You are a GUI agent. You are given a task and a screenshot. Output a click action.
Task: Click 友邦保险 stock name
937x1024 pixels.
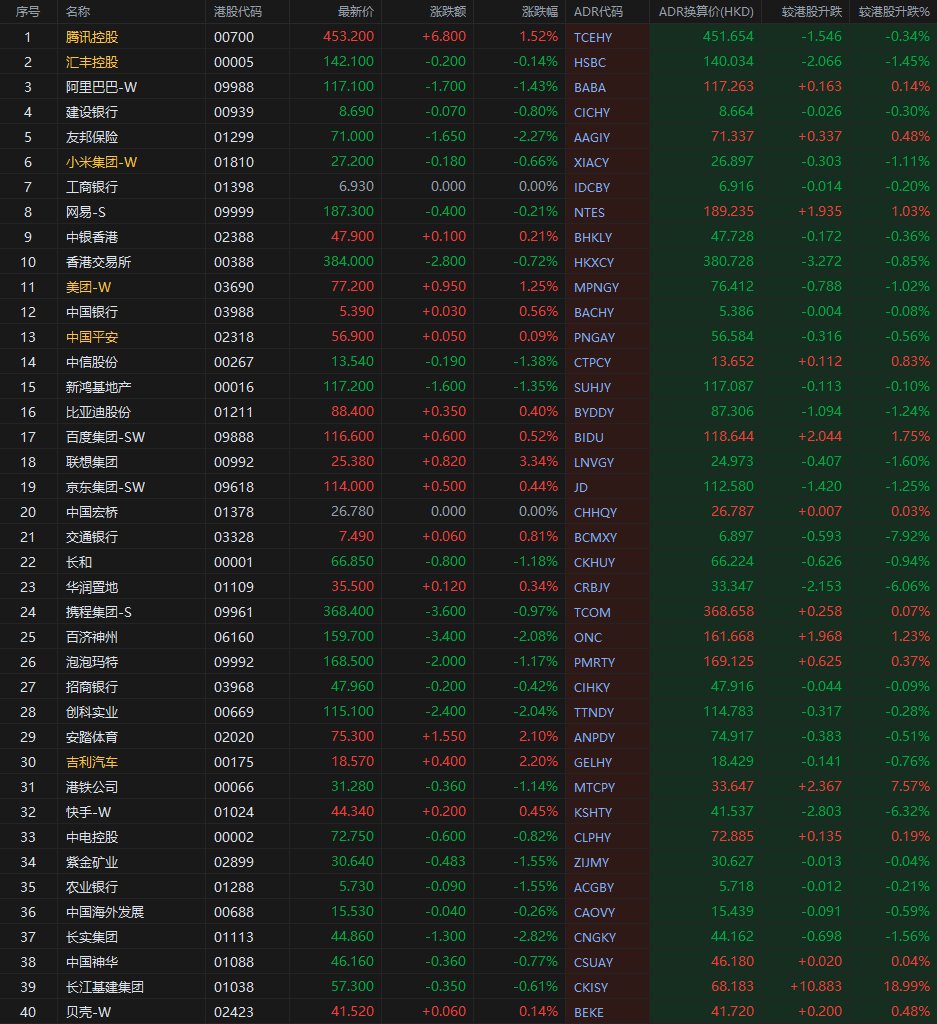[92, 137]
